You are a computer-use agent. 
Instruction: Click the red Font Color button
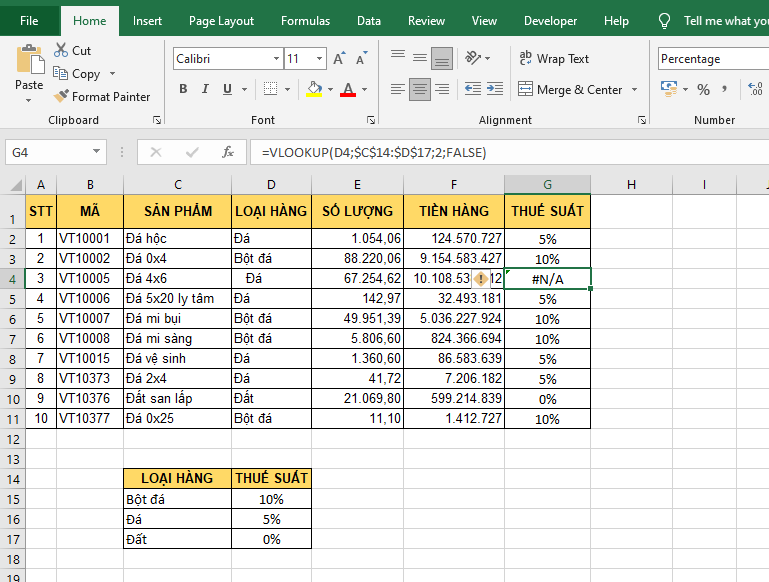[347, 90]
